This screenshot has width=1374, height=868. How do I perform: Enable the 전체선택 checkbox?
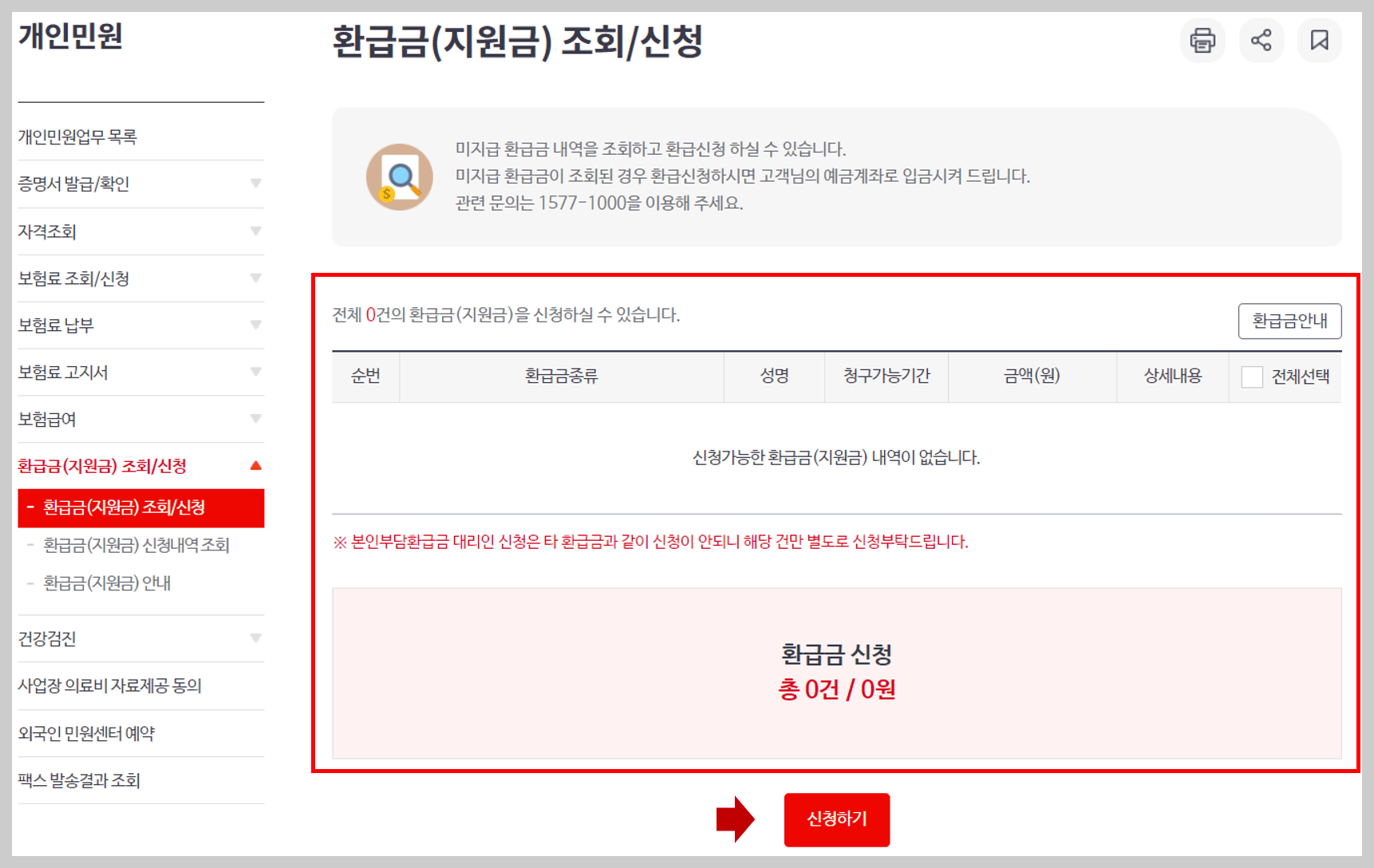coord(1250,376)
